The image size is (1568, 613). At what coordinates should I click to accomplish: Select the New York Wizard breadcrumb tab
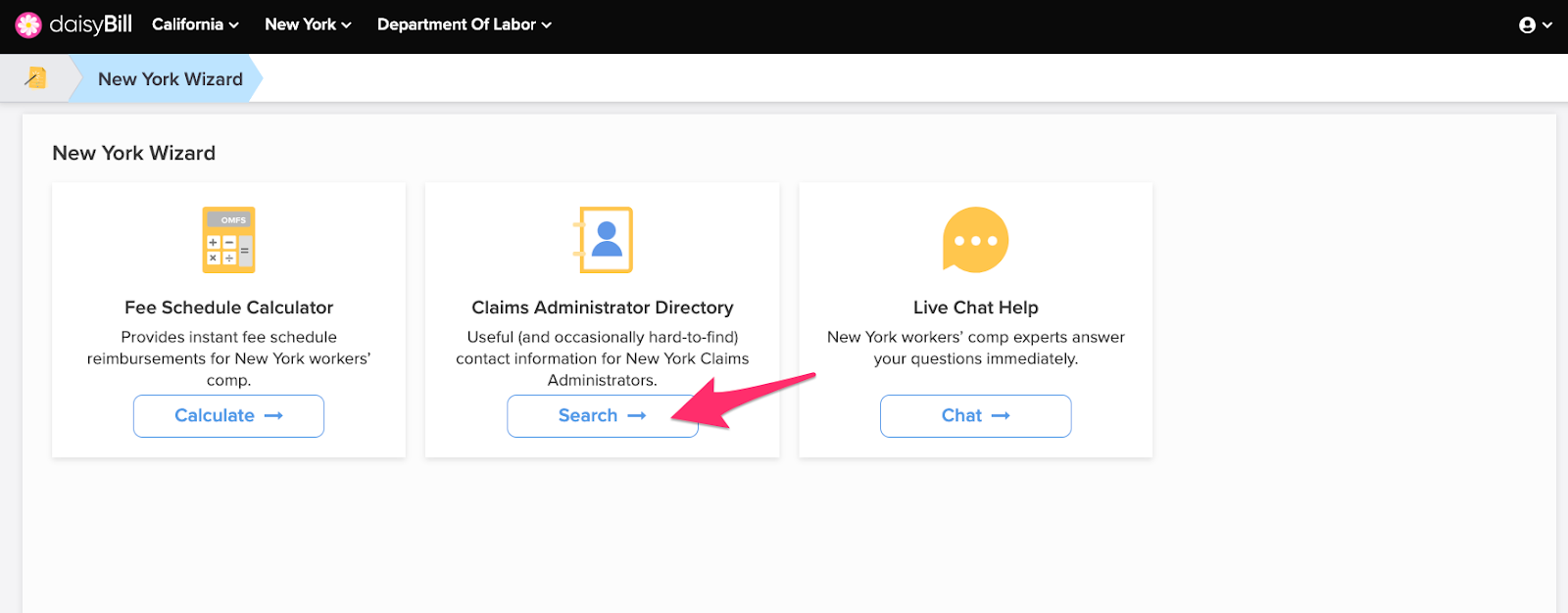(171, 79)
